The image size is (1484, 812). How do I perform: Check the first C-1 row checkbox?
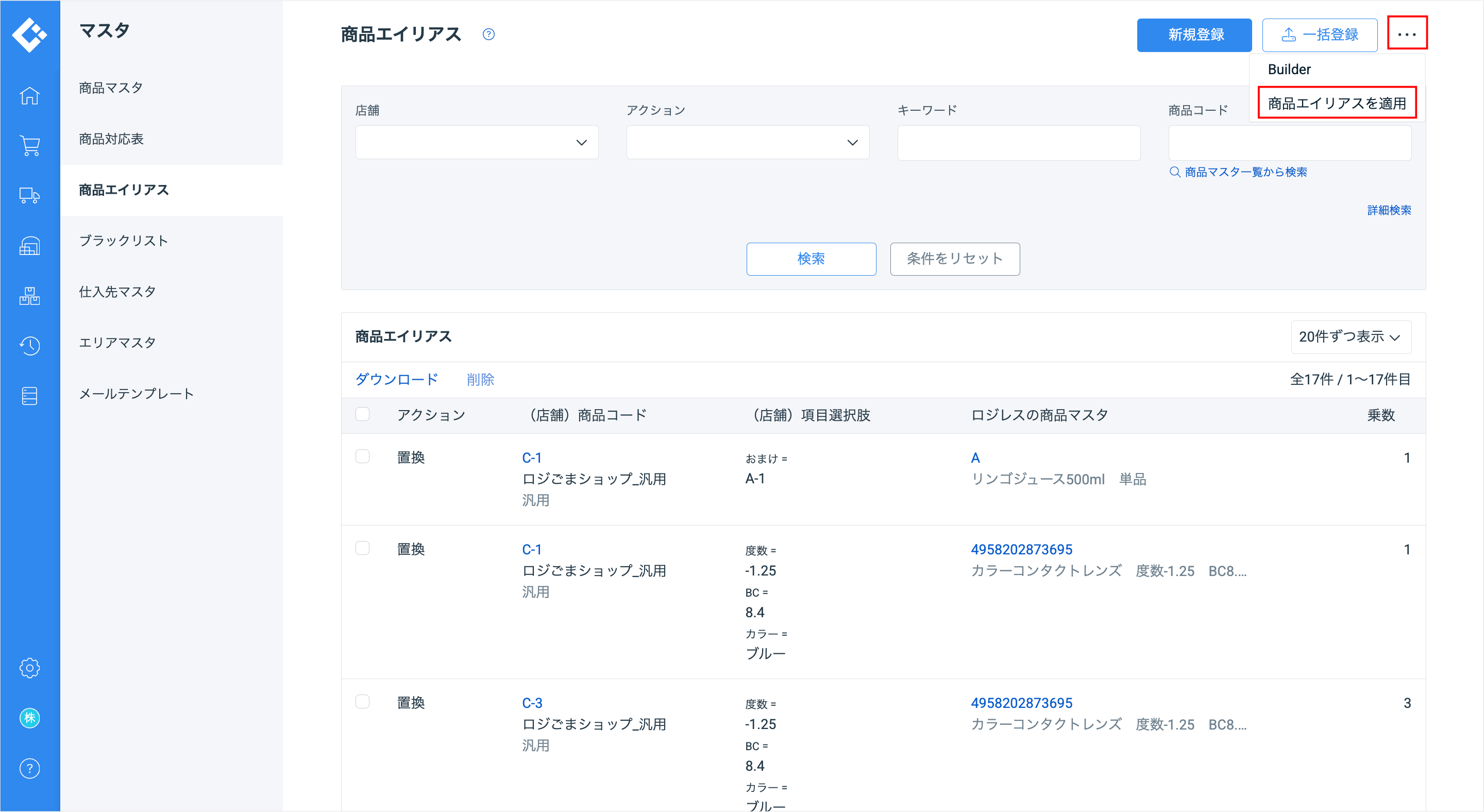pyautogui.click(x=362, y=456)
